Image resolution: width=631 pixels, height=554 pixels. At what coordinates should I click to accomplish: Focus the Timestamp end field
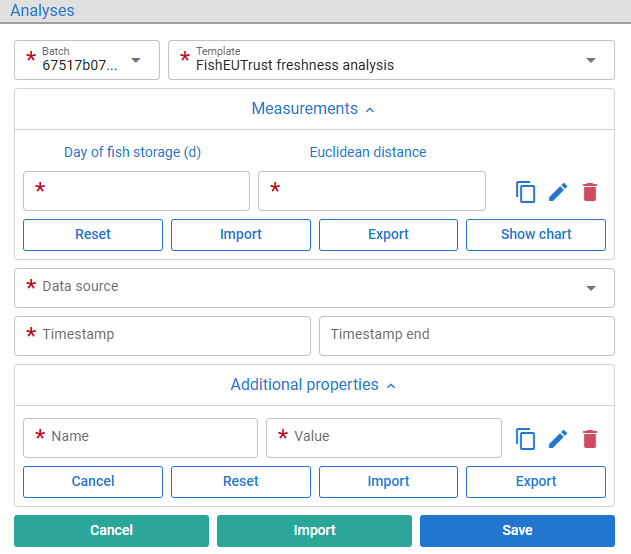coord(467,336)
